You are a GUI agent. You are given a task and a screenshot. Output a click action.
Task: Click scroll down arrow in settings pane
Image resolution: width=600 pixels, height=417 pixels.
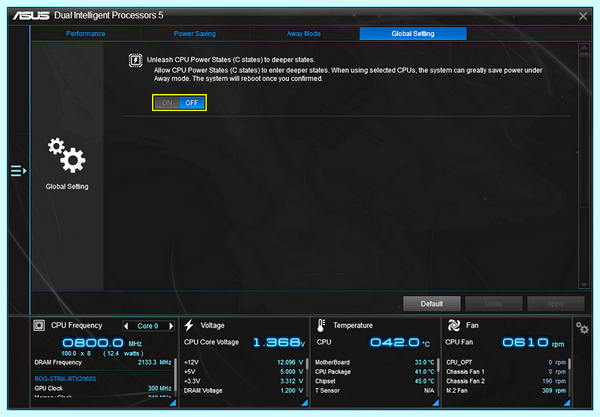pyautogui.click(x=584, y=285)
